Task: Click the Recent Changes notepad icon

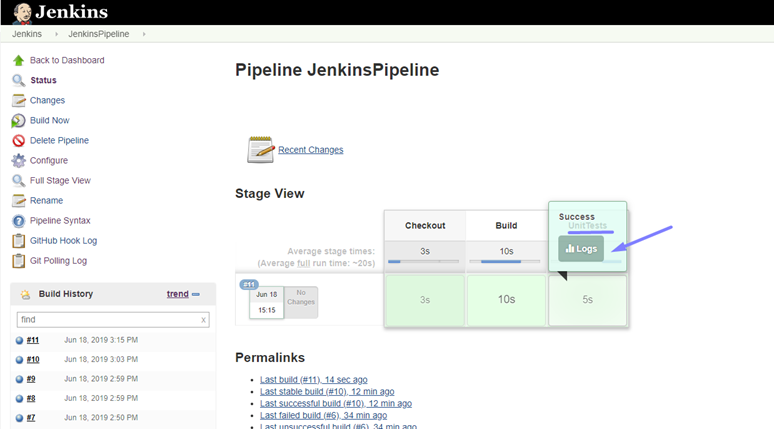Action: (261, 150)
